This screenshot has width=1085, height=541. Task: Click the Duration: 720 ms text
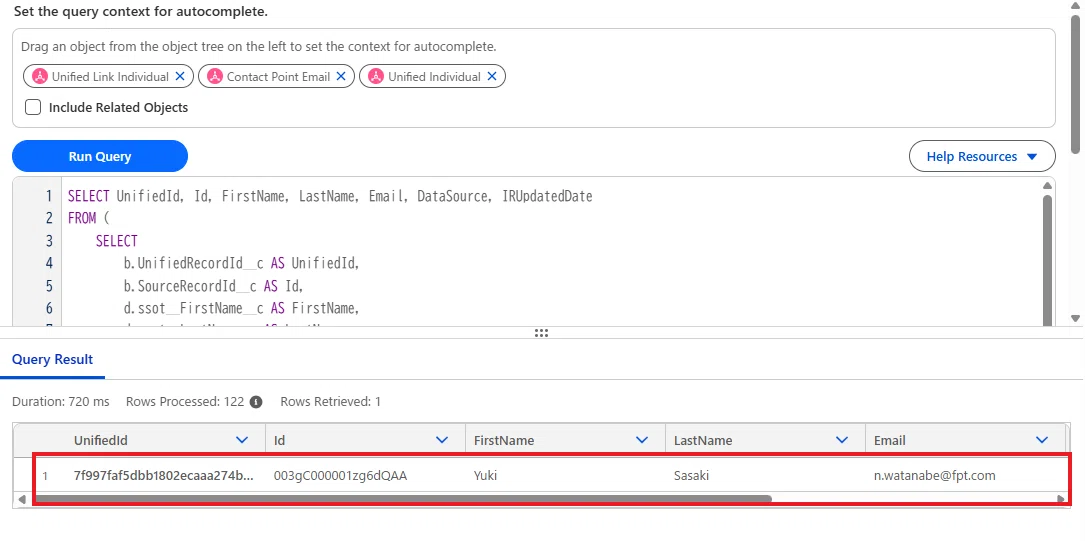pyautogui.click(x=61, y=401)
